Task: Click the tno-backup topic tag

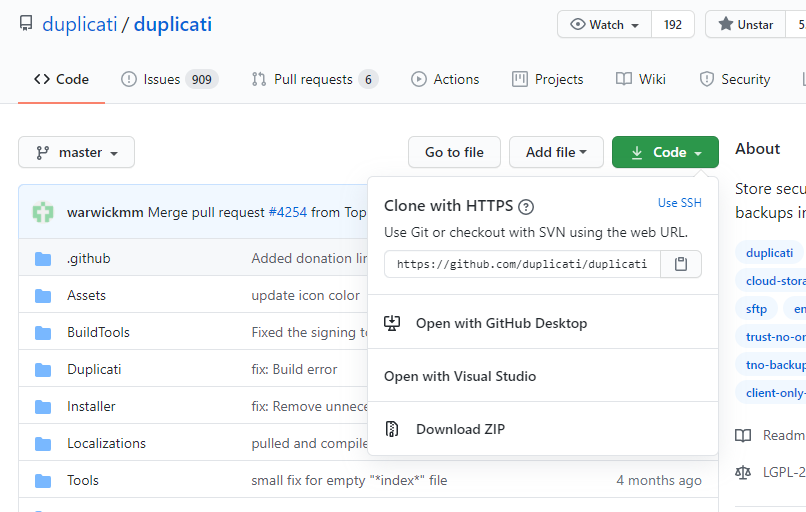Action: (772, 364)
